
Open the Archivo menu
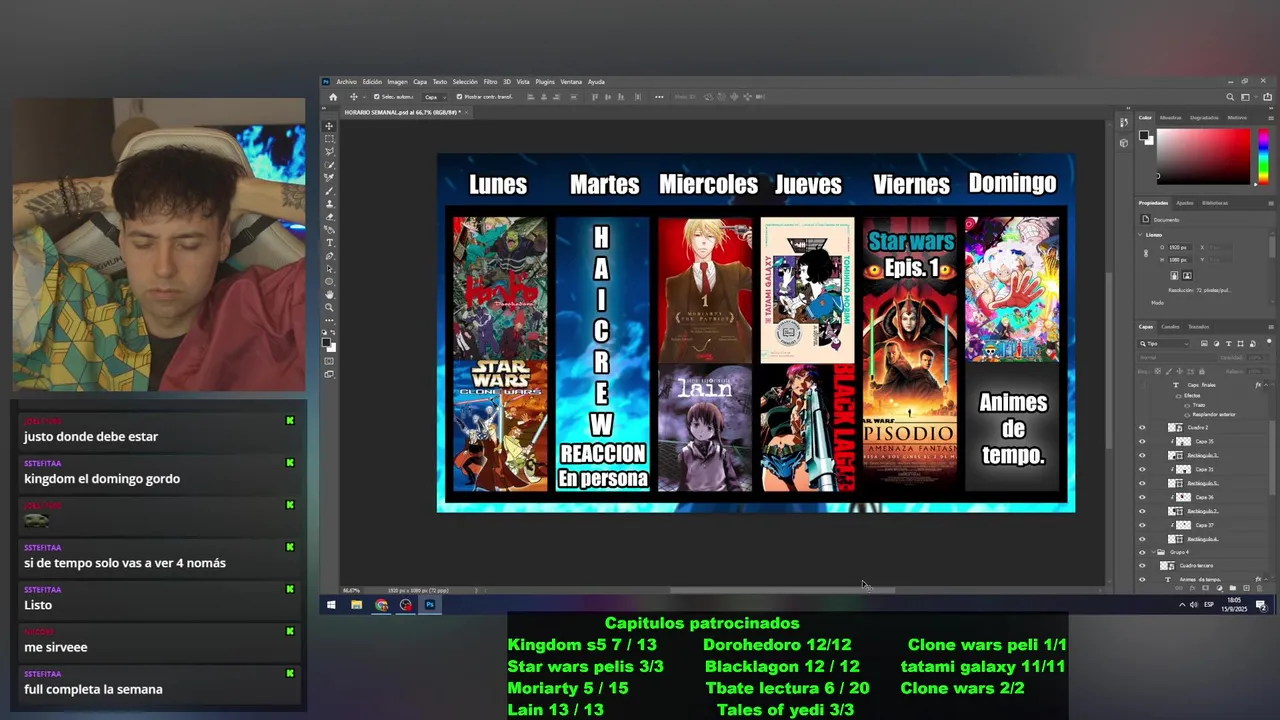(346, 82)
